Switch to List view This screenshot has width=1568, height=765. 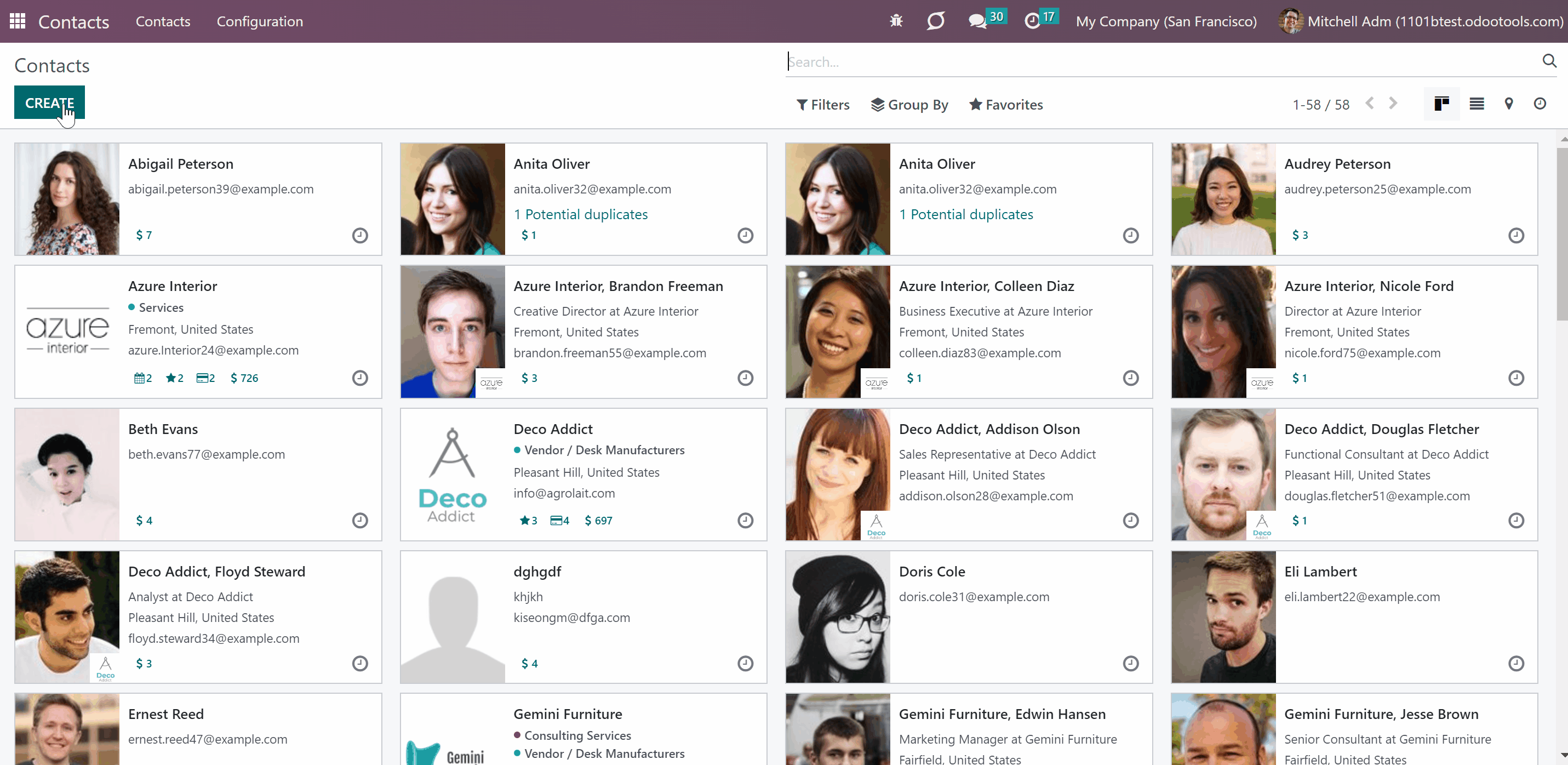[1476, 104]
